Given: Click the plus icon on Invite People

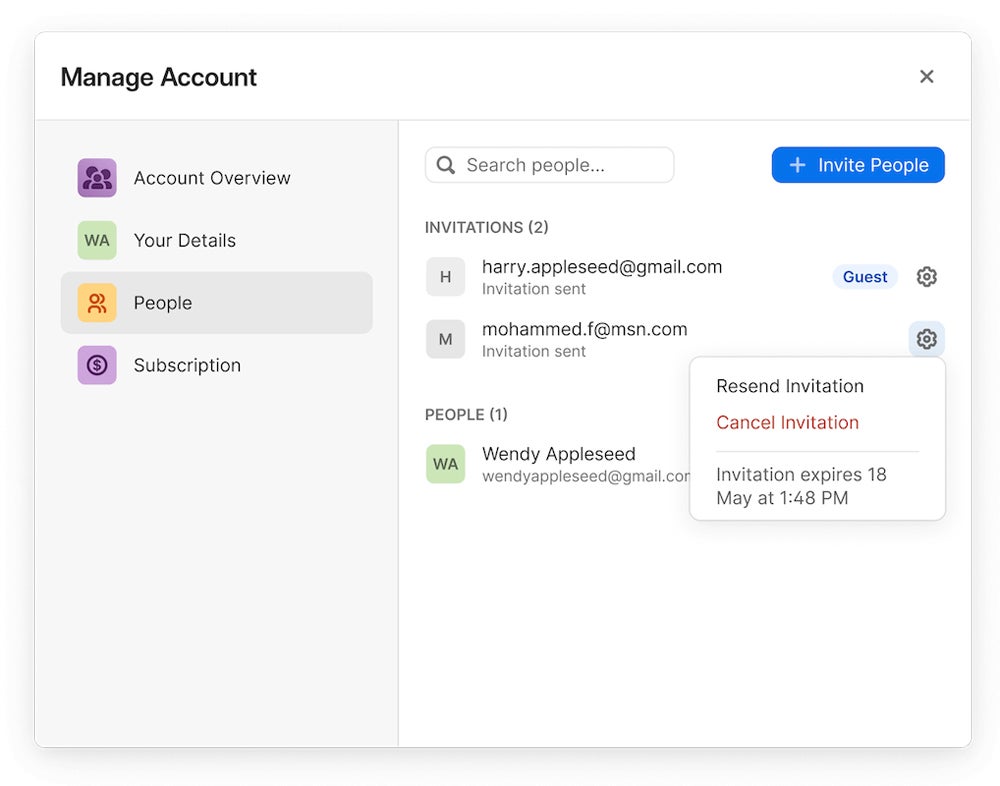Looking at the screenshot, I should 797,165.
